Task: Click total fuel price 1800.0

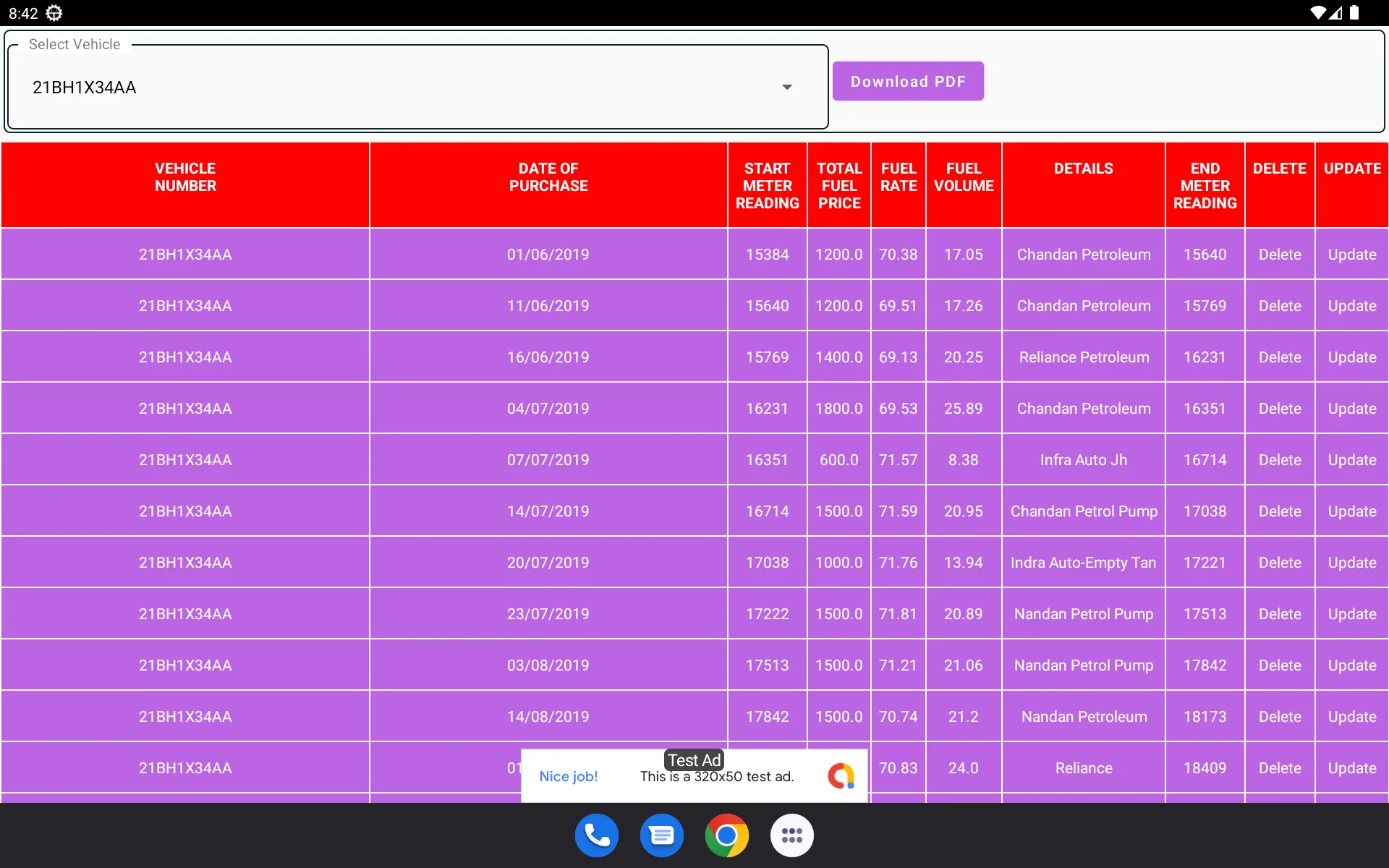Action: pos(838,409)
